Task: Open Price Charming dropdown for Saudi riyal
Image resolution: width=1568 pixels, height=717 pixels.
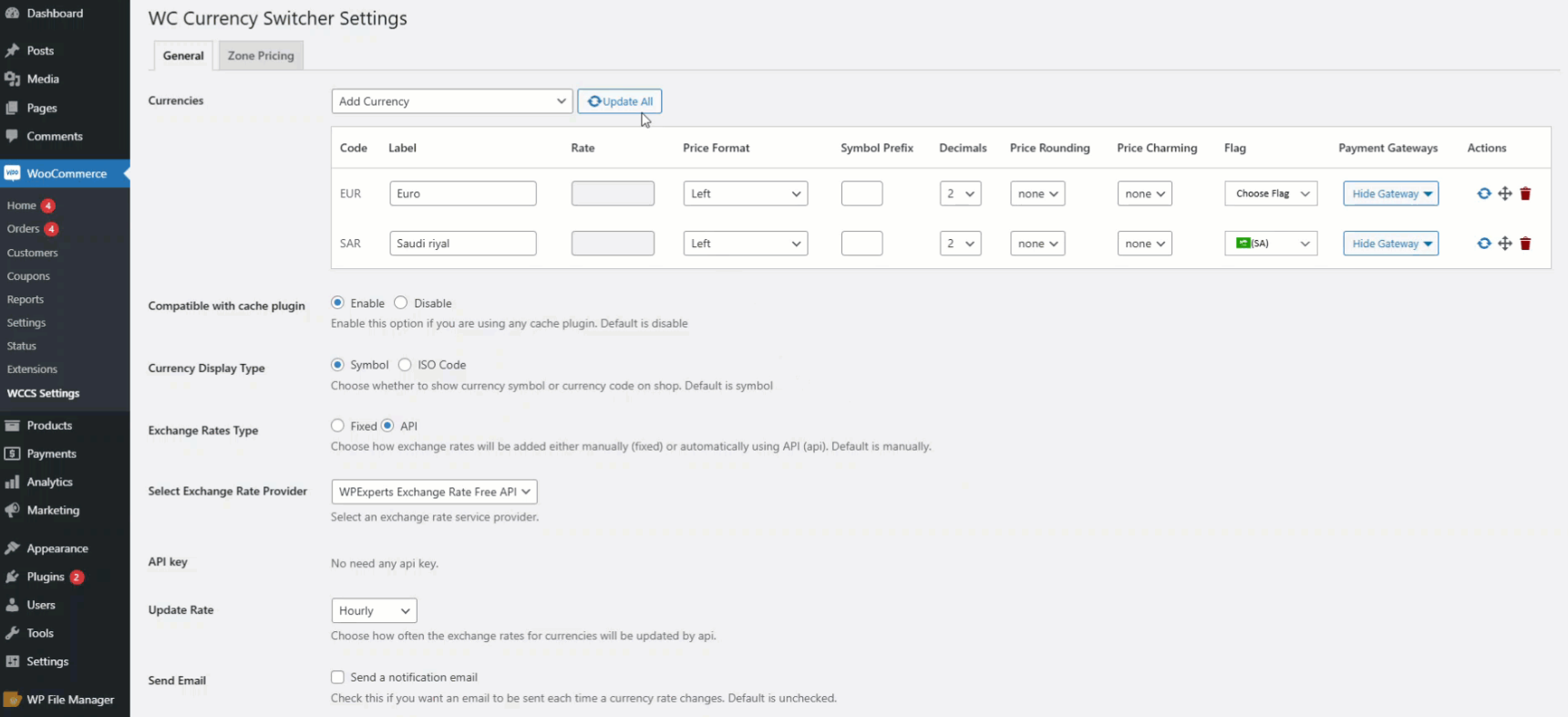Action: [1144, 244]
